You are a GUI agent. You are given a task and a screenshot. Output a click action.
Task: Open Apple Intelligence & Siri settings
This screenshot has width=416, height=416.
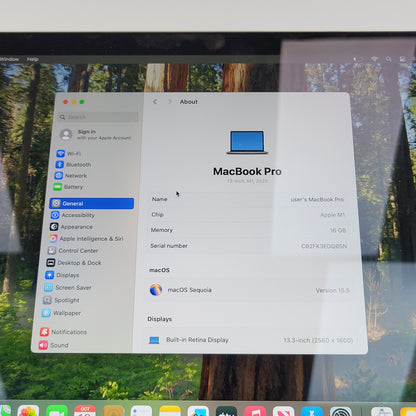pos(86,238)
